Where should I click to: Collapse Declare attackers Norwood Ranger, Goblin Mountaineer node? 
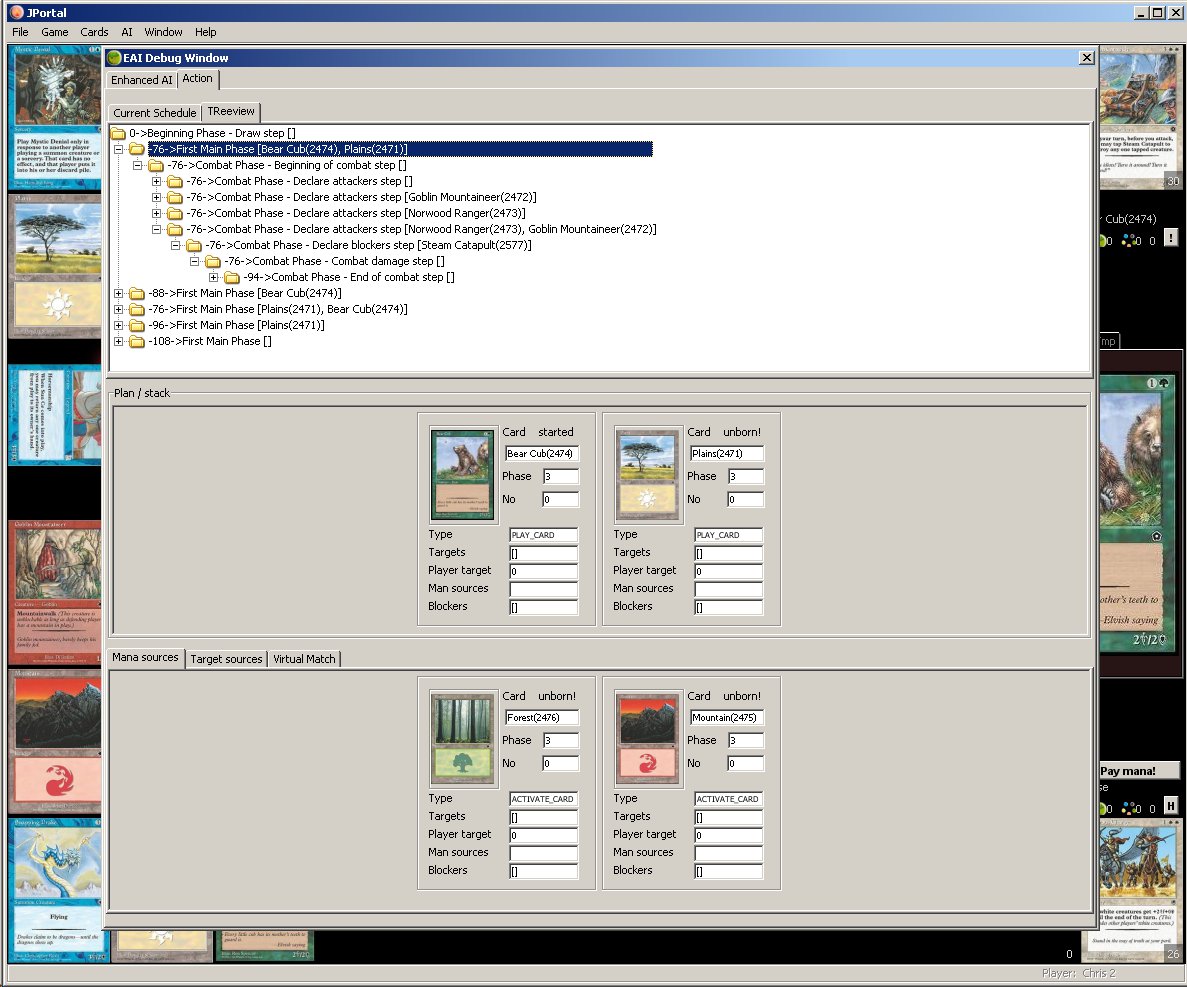pyautogui.click(x=157, y=229)
